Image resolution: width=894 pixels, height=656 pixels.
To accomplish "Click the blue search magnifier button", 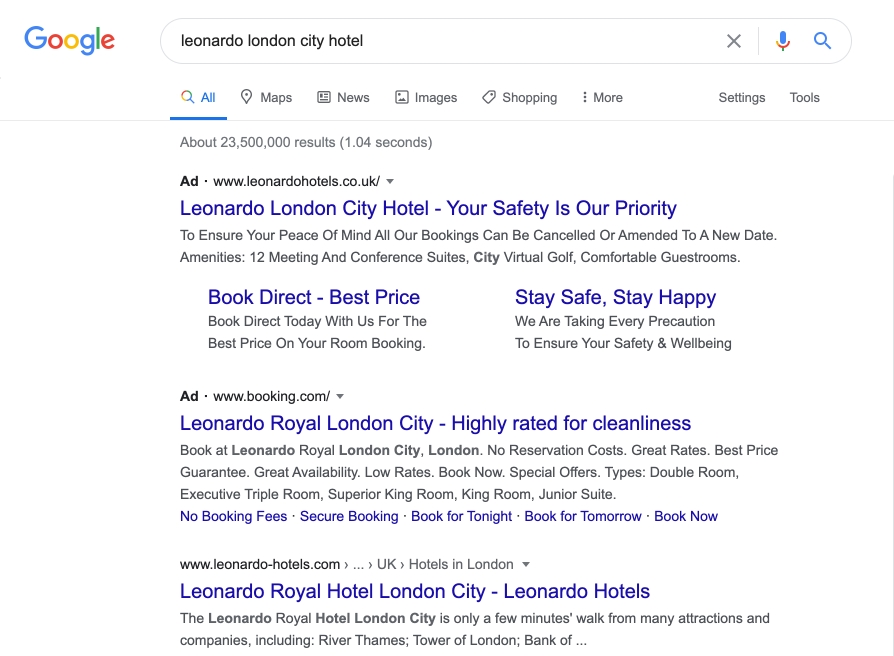I will pyautogui.click(x=822, y=41).
